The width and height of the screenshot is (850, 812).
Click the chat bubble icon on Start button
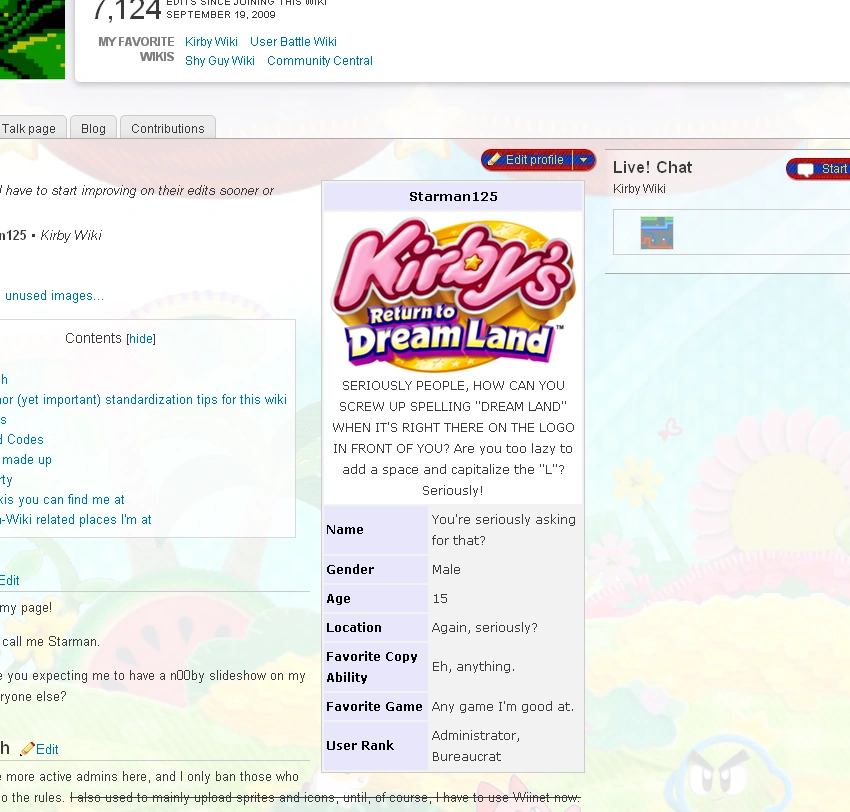pos(805,169)
